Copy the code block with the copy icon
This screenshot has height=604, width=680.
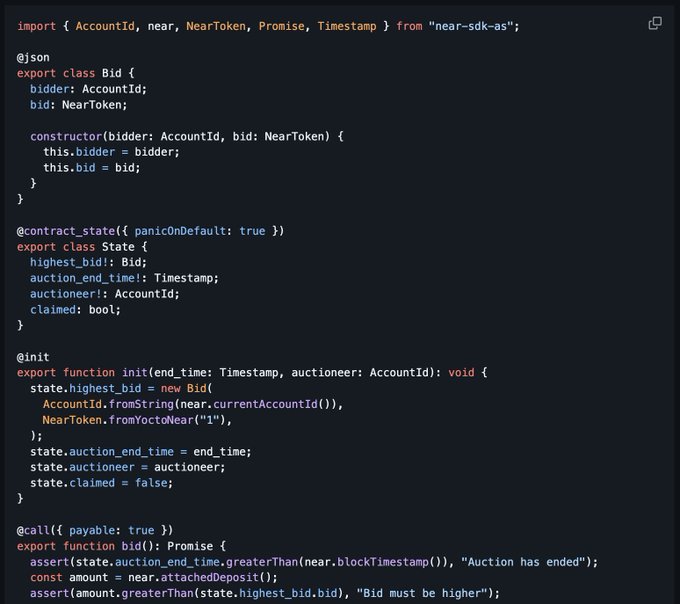pos(655,23)
